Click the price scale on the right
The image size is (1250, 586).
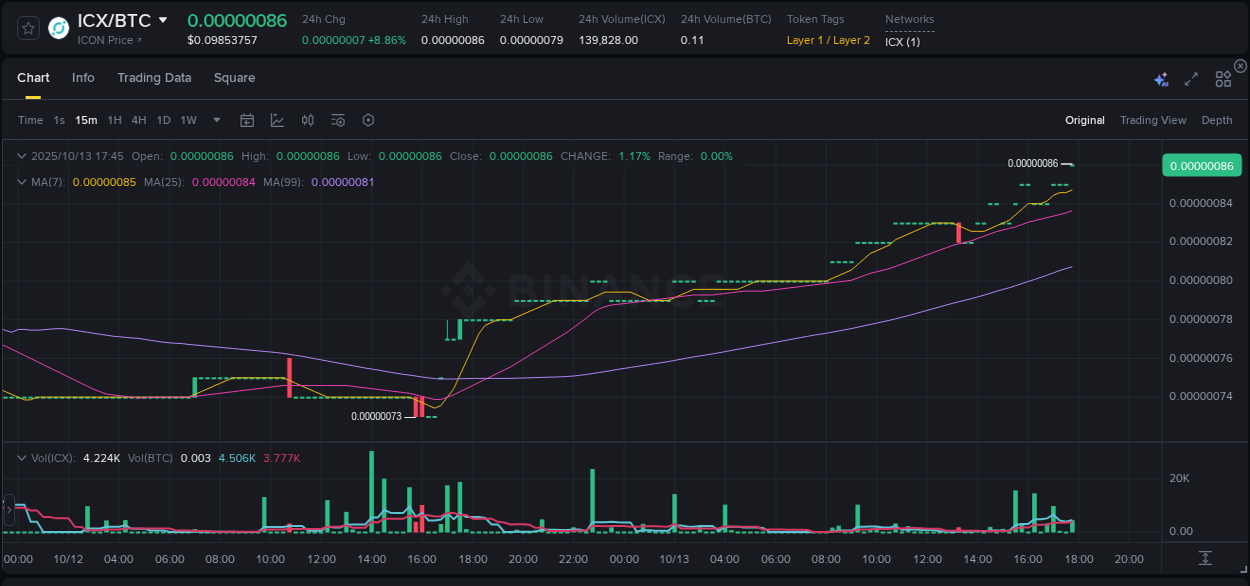coord(1200,300)
